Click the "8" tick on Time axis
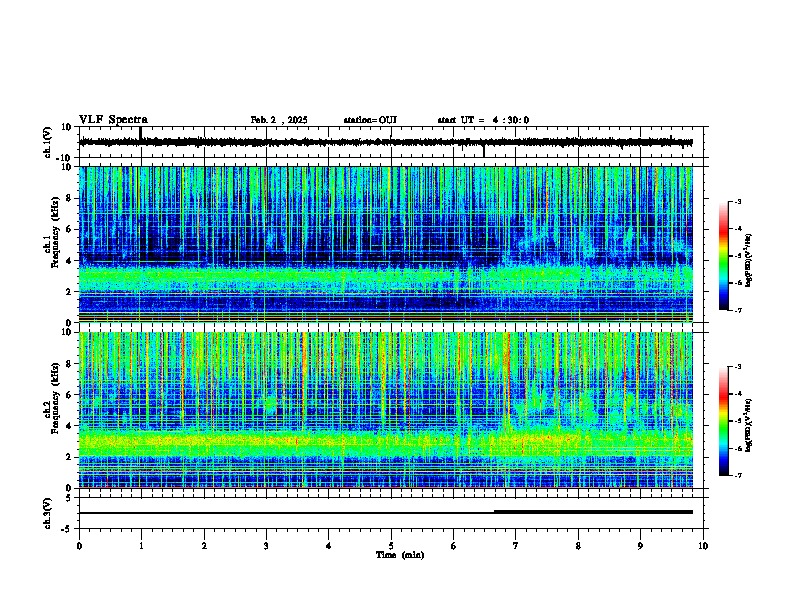The image size is (792, 612). 578,546
